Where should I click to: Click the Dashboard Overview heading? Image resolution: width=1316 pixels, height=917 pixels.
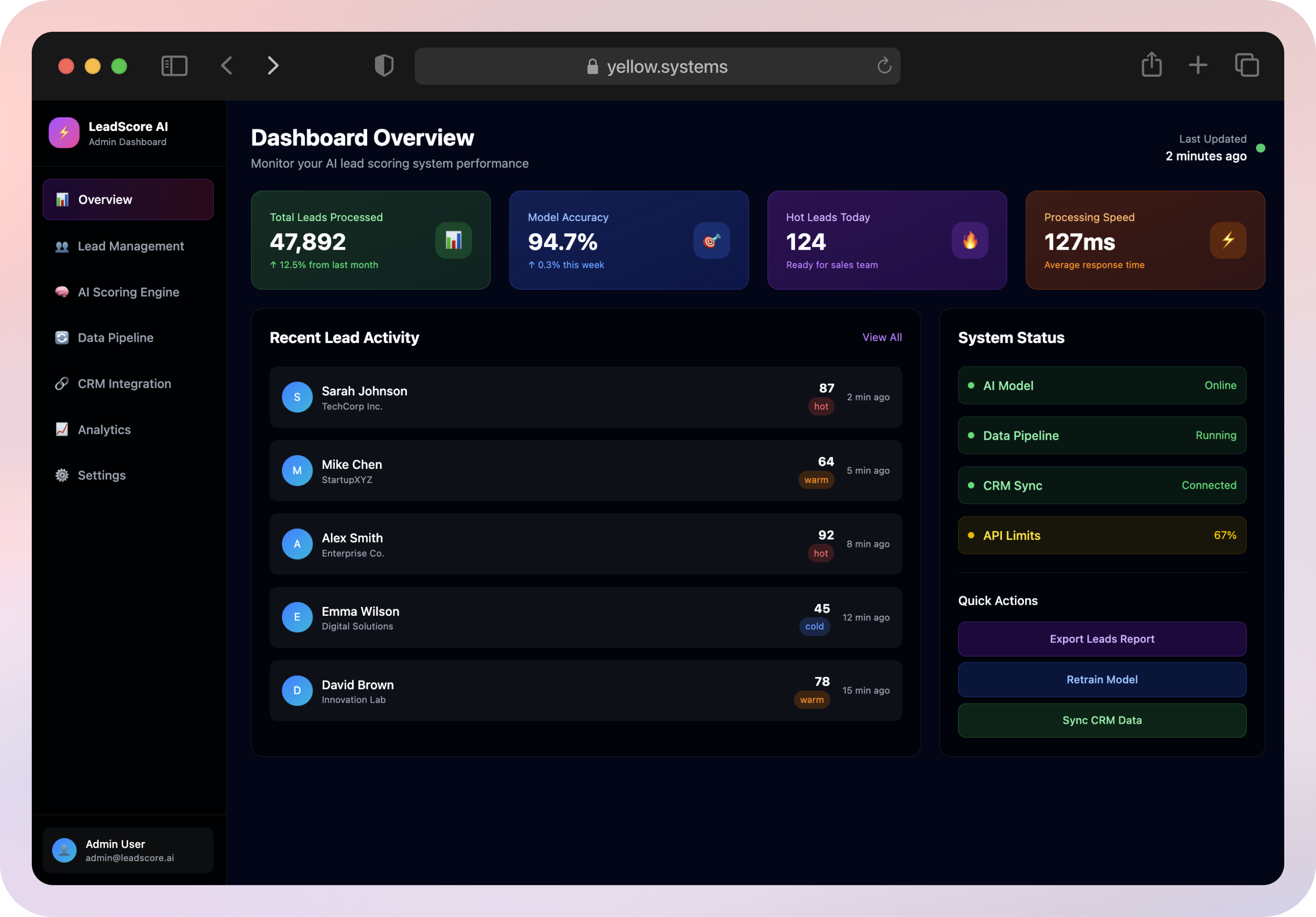pos(362,138)
